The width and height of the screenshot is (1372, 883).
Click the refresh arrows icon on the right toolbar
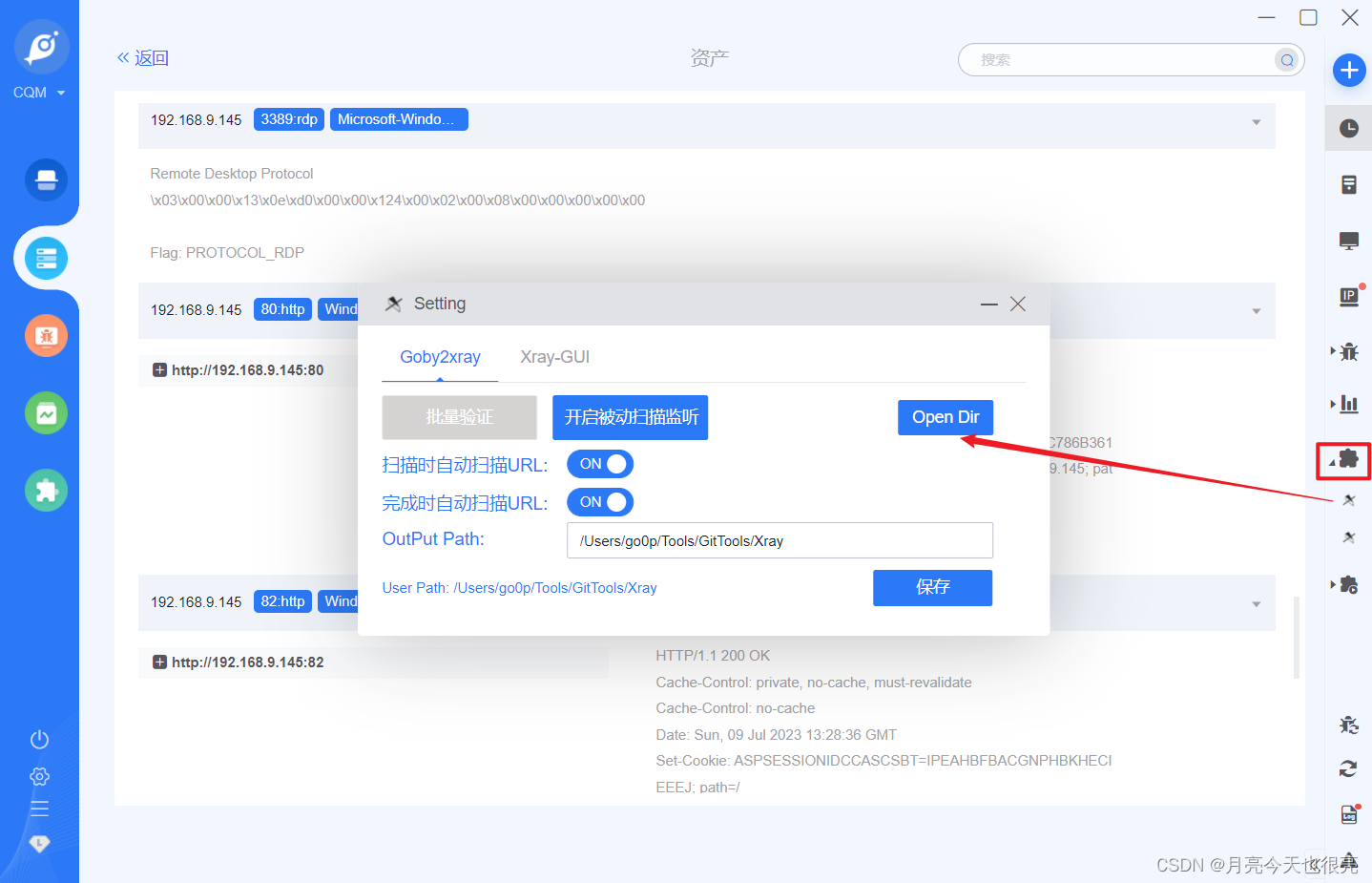click(1348, 768)
